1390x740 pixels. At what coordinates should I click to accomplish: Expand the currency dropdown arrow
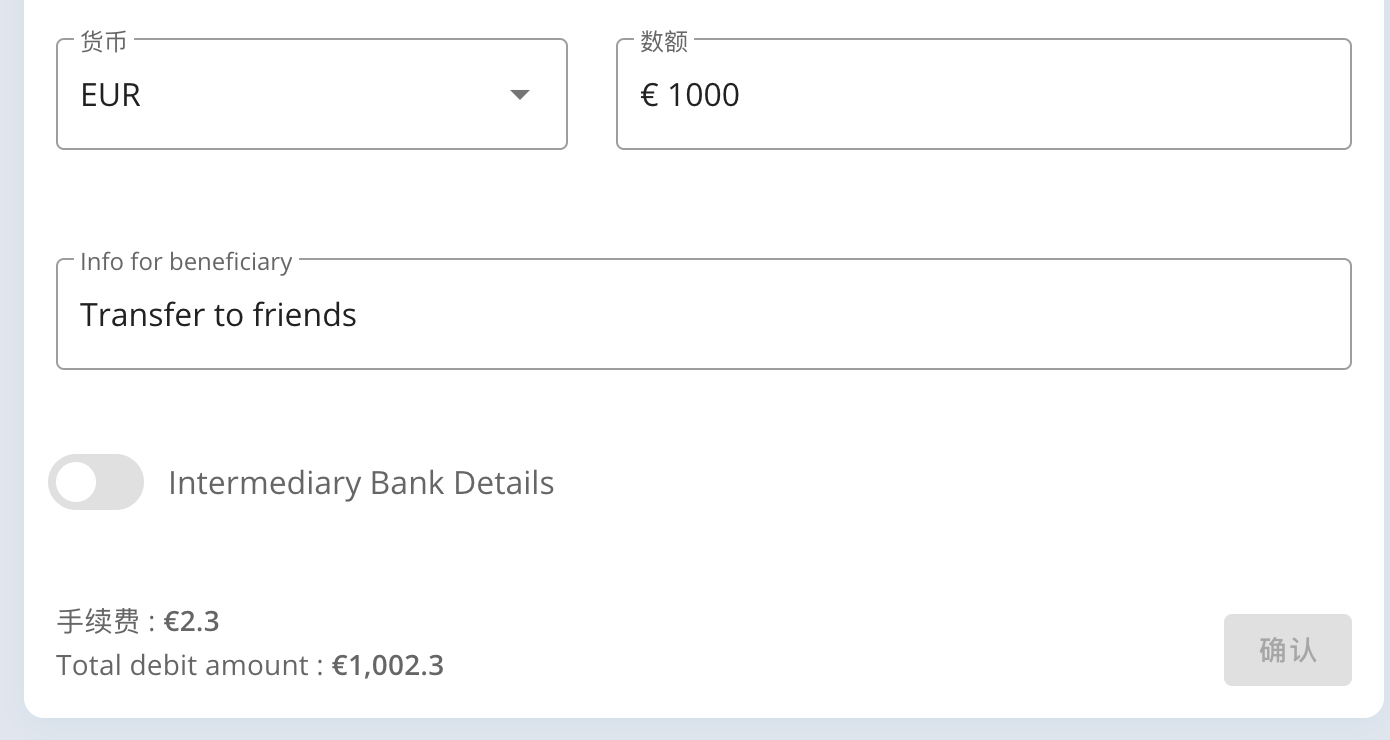tap(519, 95)
